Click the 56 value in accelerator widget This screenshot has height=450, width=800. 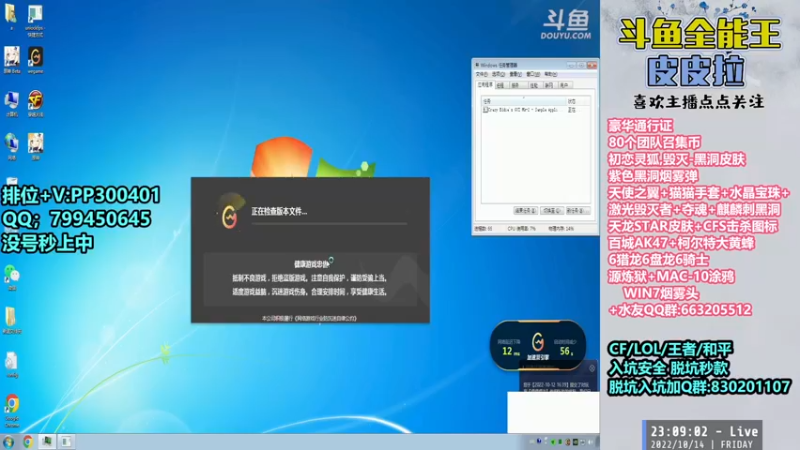pos(566,351)
